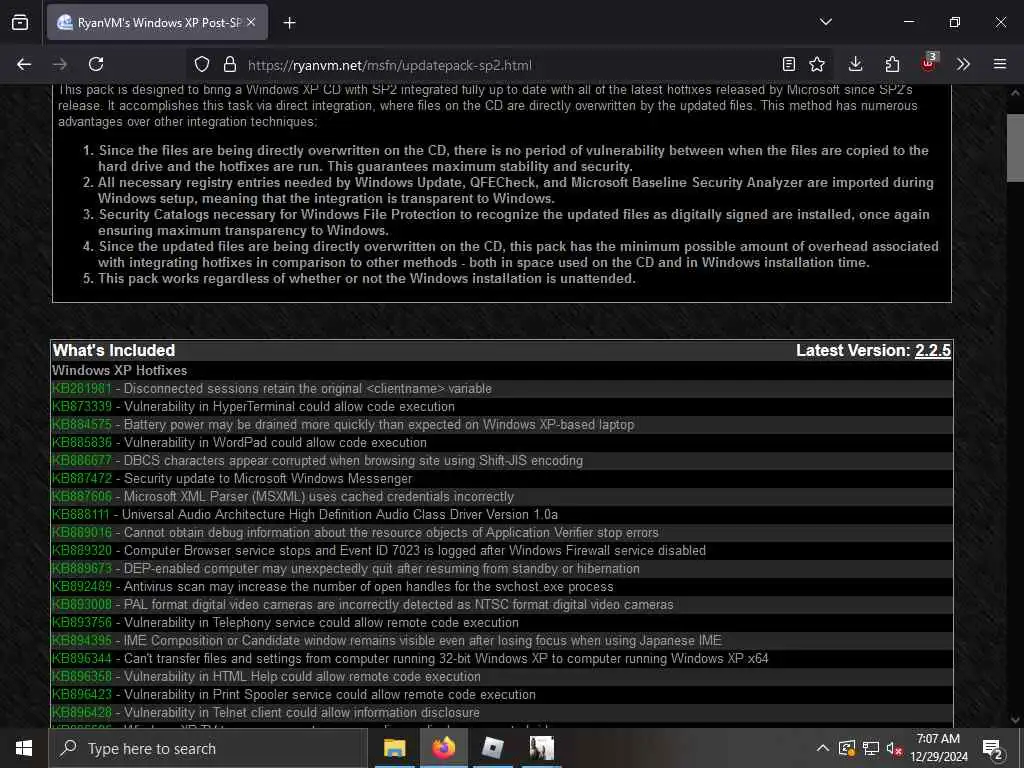The height and width of the screenshot is (768, 1024).
Task: Open the KB896423 hotfix link
Action: (82, 694)
